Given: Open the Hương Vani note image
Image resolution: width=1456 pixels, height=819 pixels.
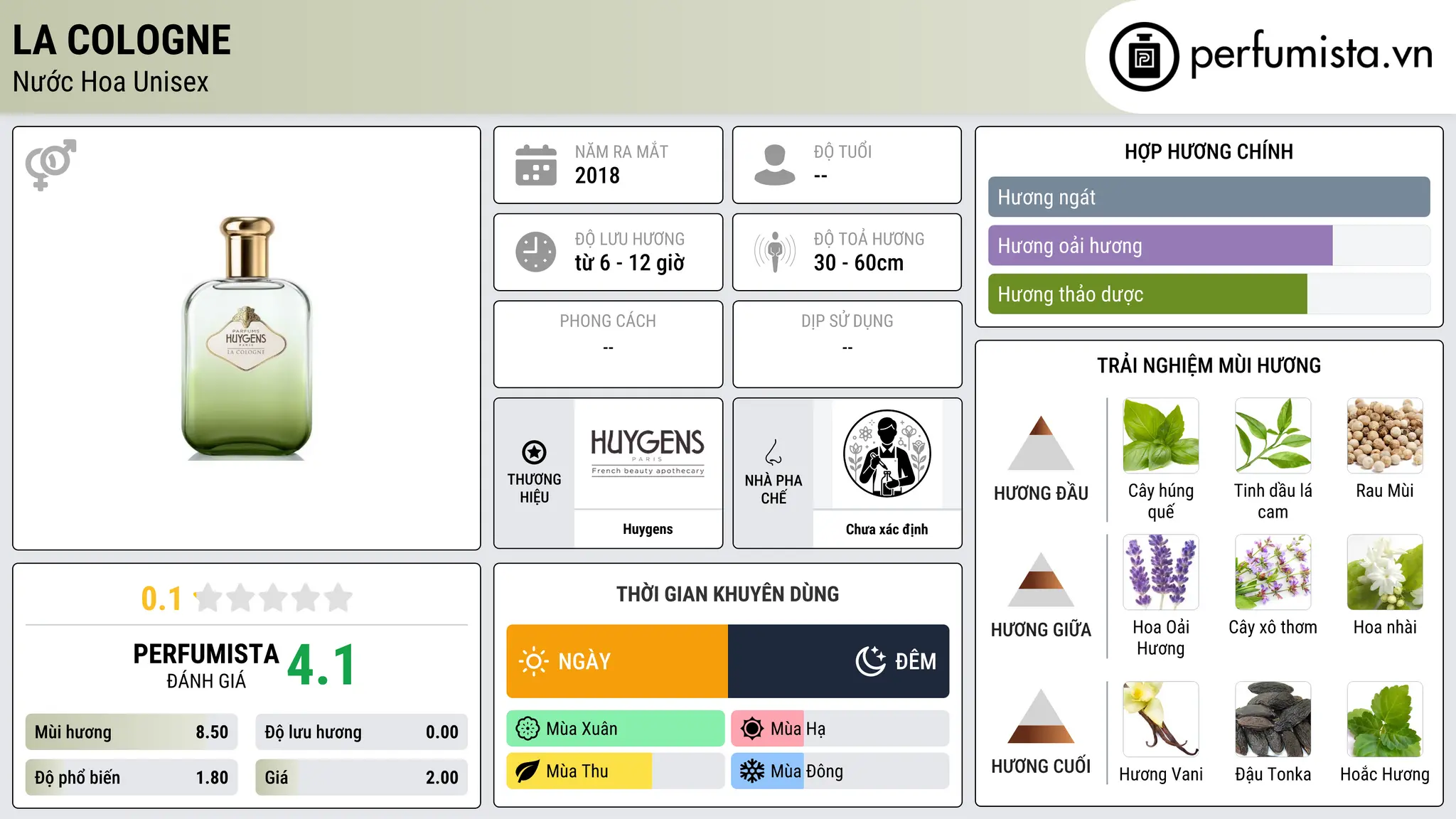Looking at the screenshot, I should 1161,719.
